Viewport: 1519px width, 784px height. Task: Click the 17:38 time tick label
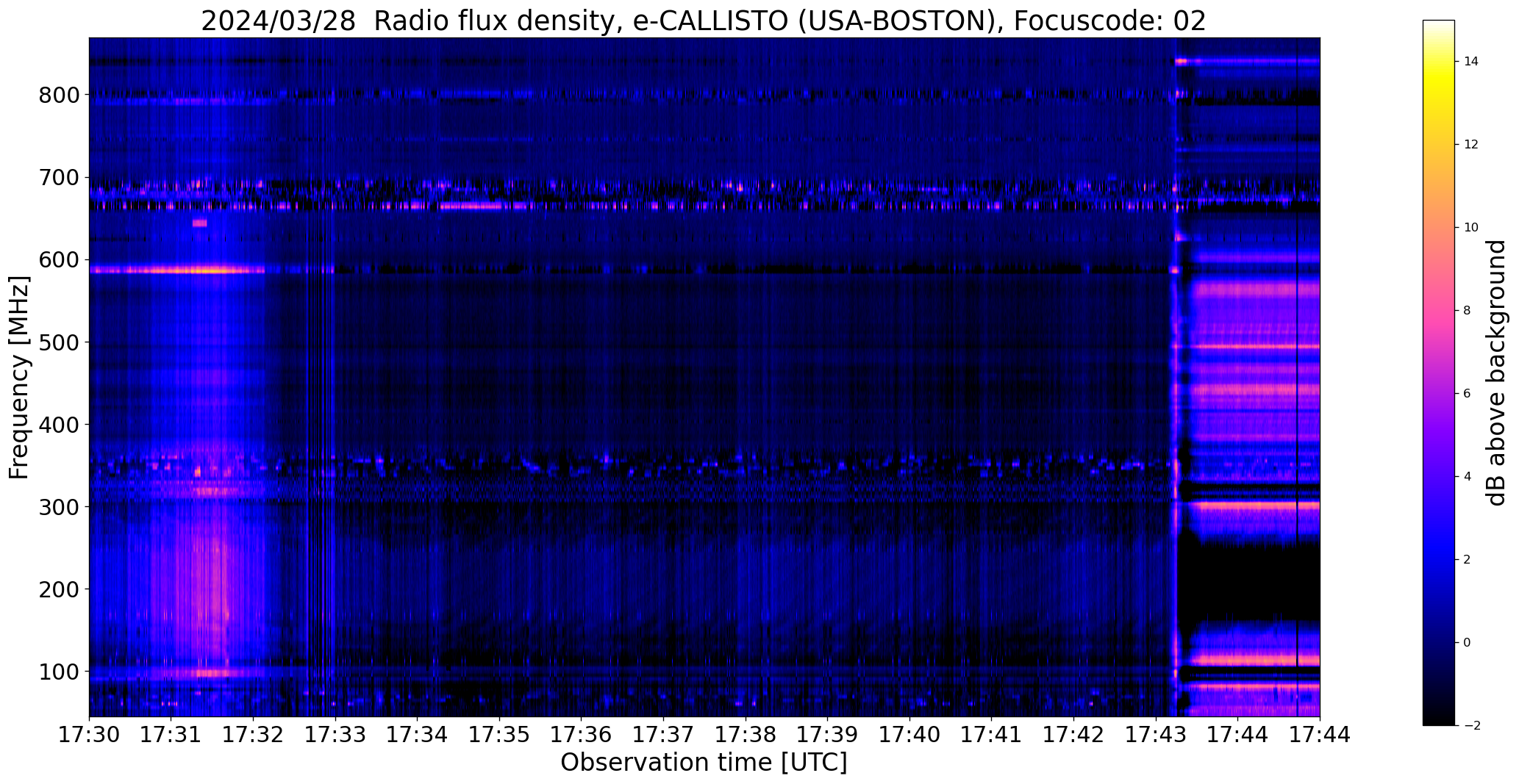[746, 735]
